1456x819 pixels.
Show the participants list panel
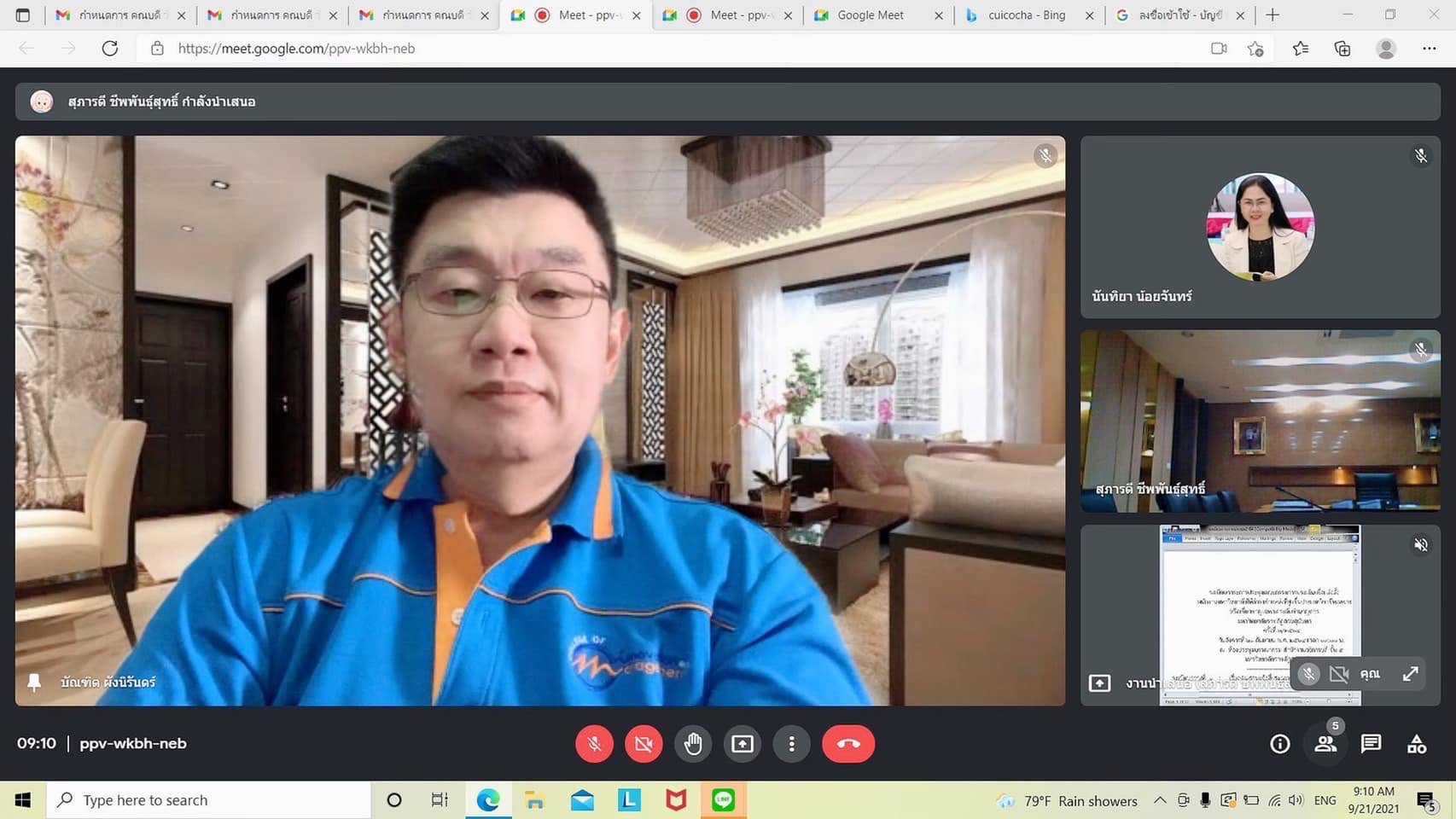1325,744
